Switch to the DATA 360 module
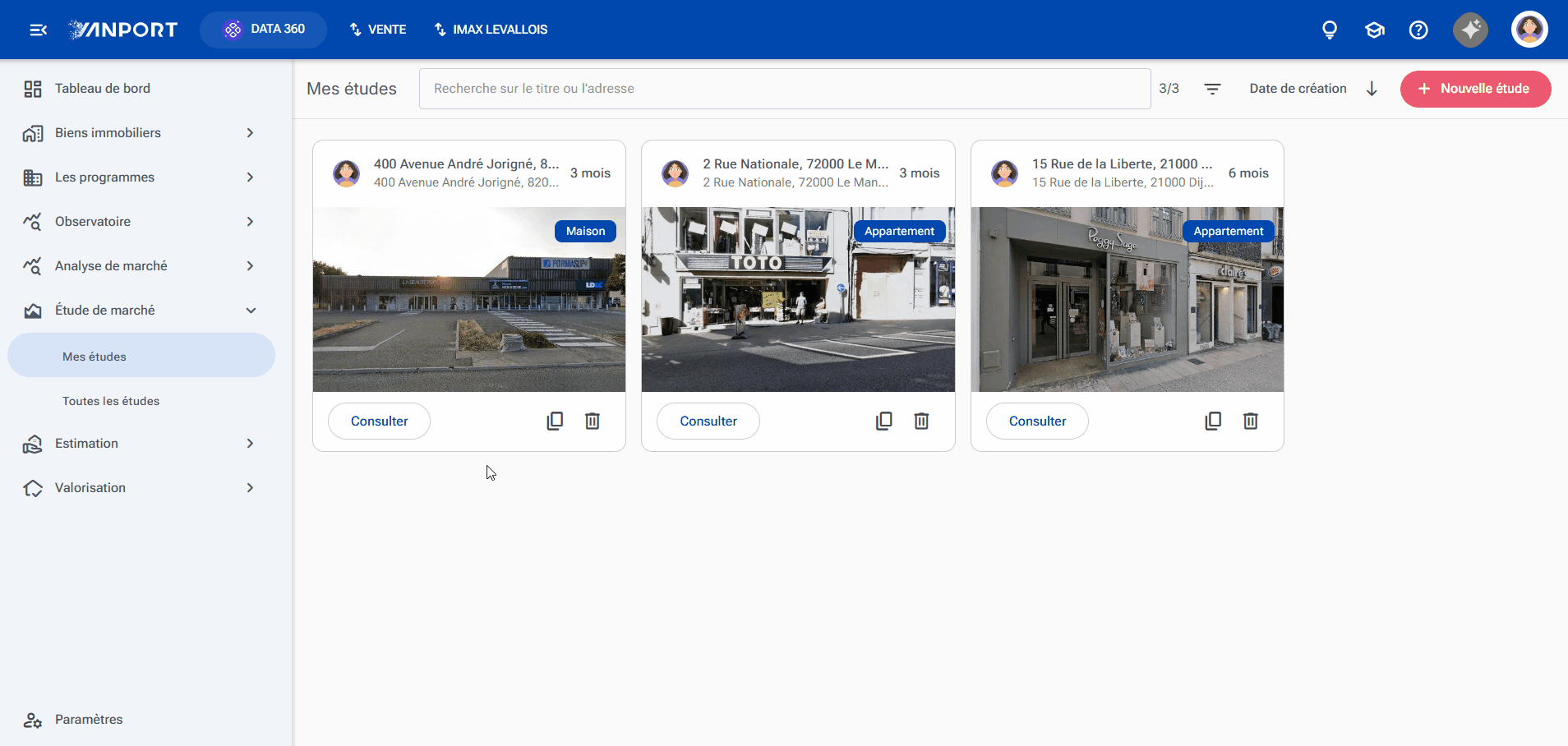Image resolution: width=1568 pixels, height=746 pixels. [x=263, y=30]
